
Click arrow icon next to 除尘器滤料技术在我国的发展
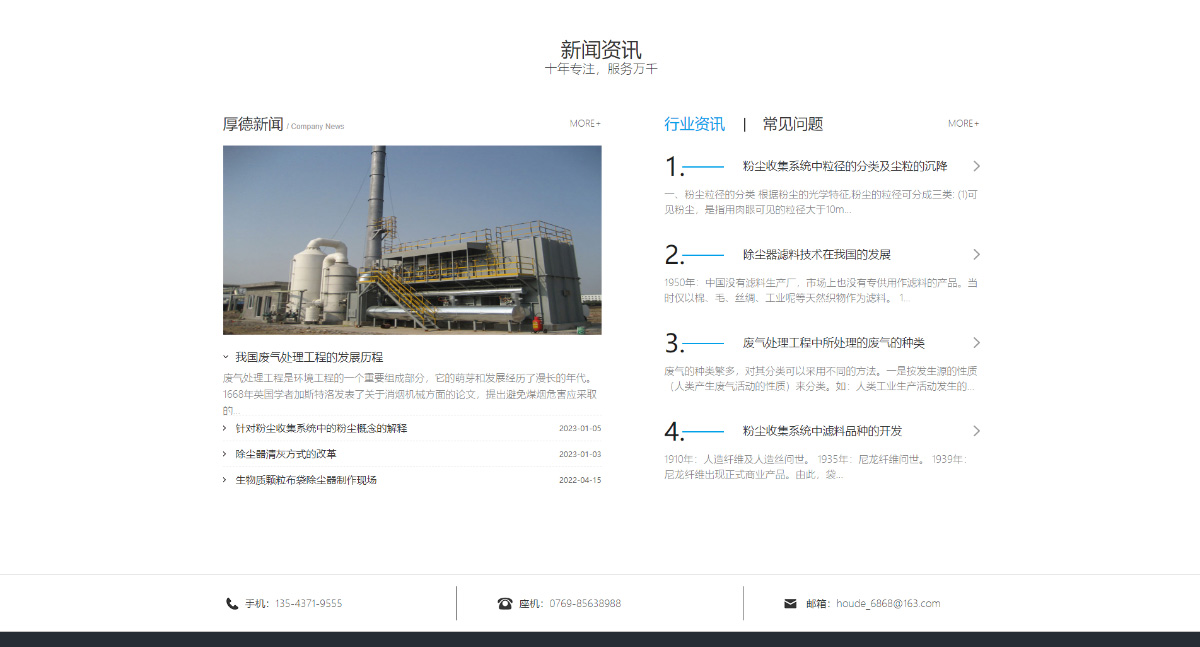[x=976, y=254]
